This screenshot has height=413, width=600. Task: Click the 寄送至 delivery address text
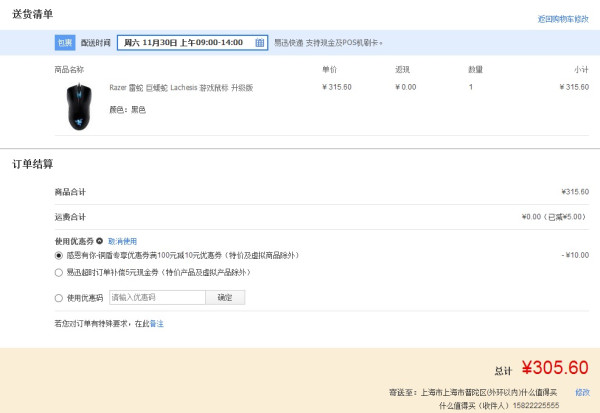tap(473, 392)
